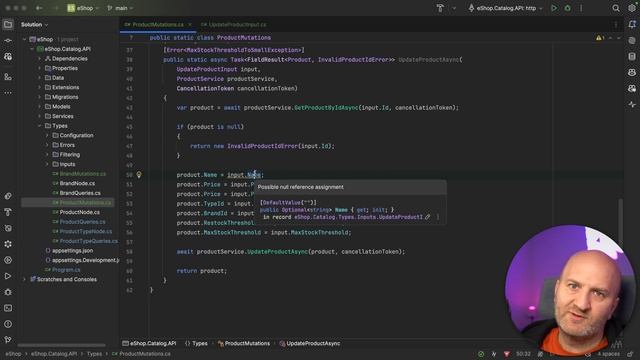Open the Solution view selector dropdown
This screenshot has width=640, height=360.
tap(34, 24)
